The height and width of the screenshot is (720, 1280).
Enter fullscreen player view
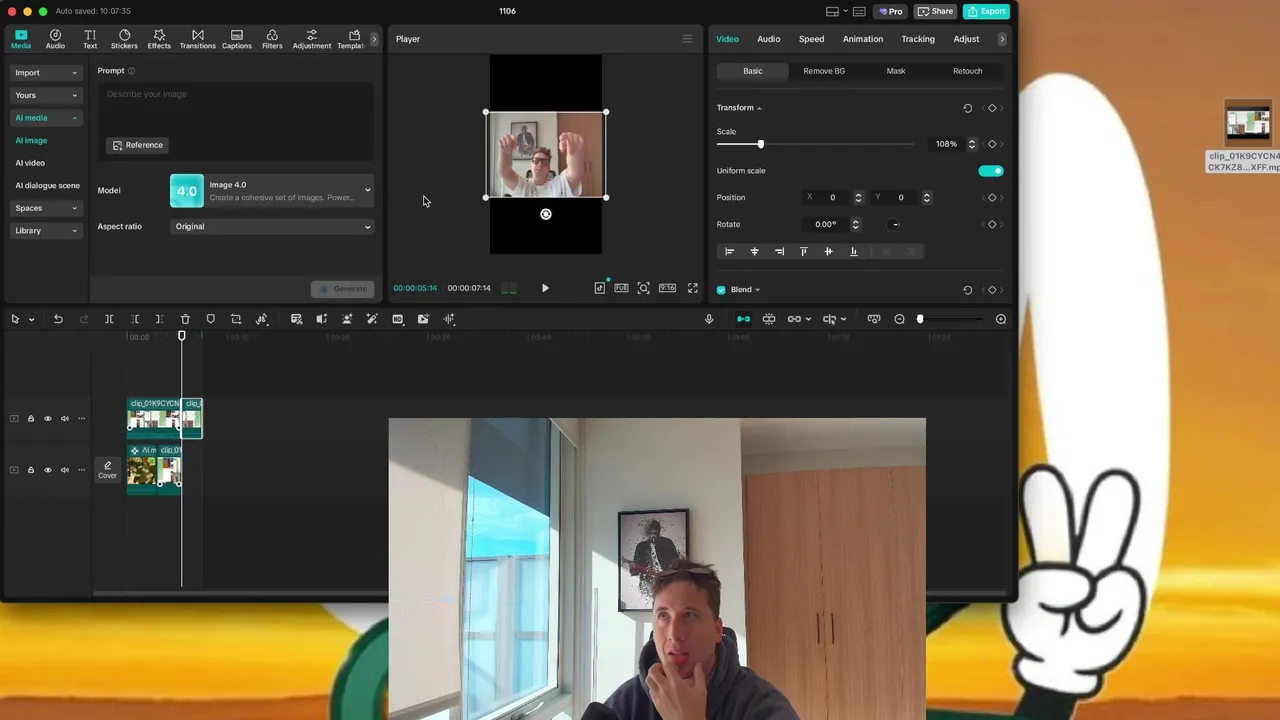(x=692, y=288)
